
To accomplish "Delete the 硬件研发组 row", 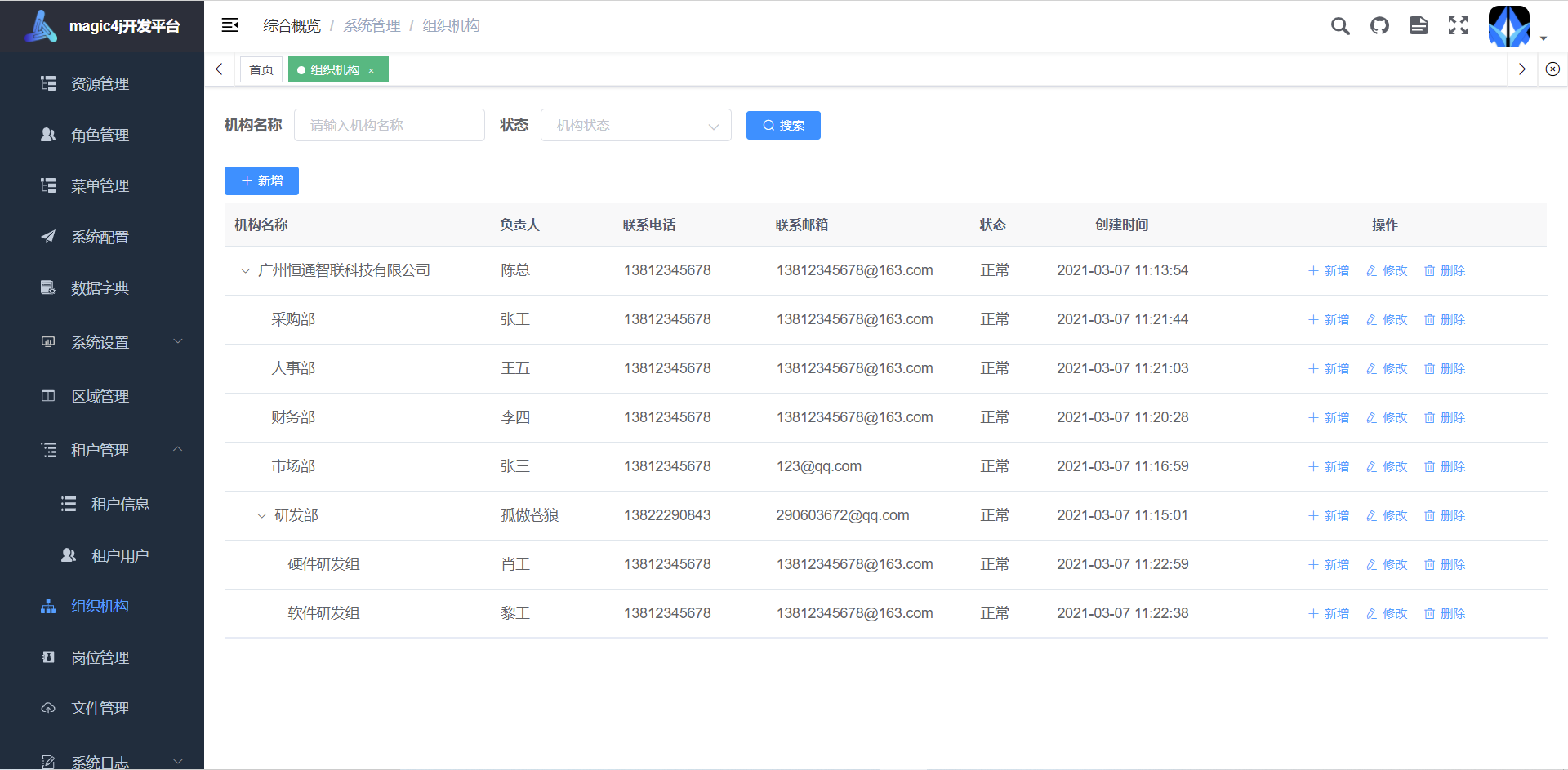I will pos(1445,564).
